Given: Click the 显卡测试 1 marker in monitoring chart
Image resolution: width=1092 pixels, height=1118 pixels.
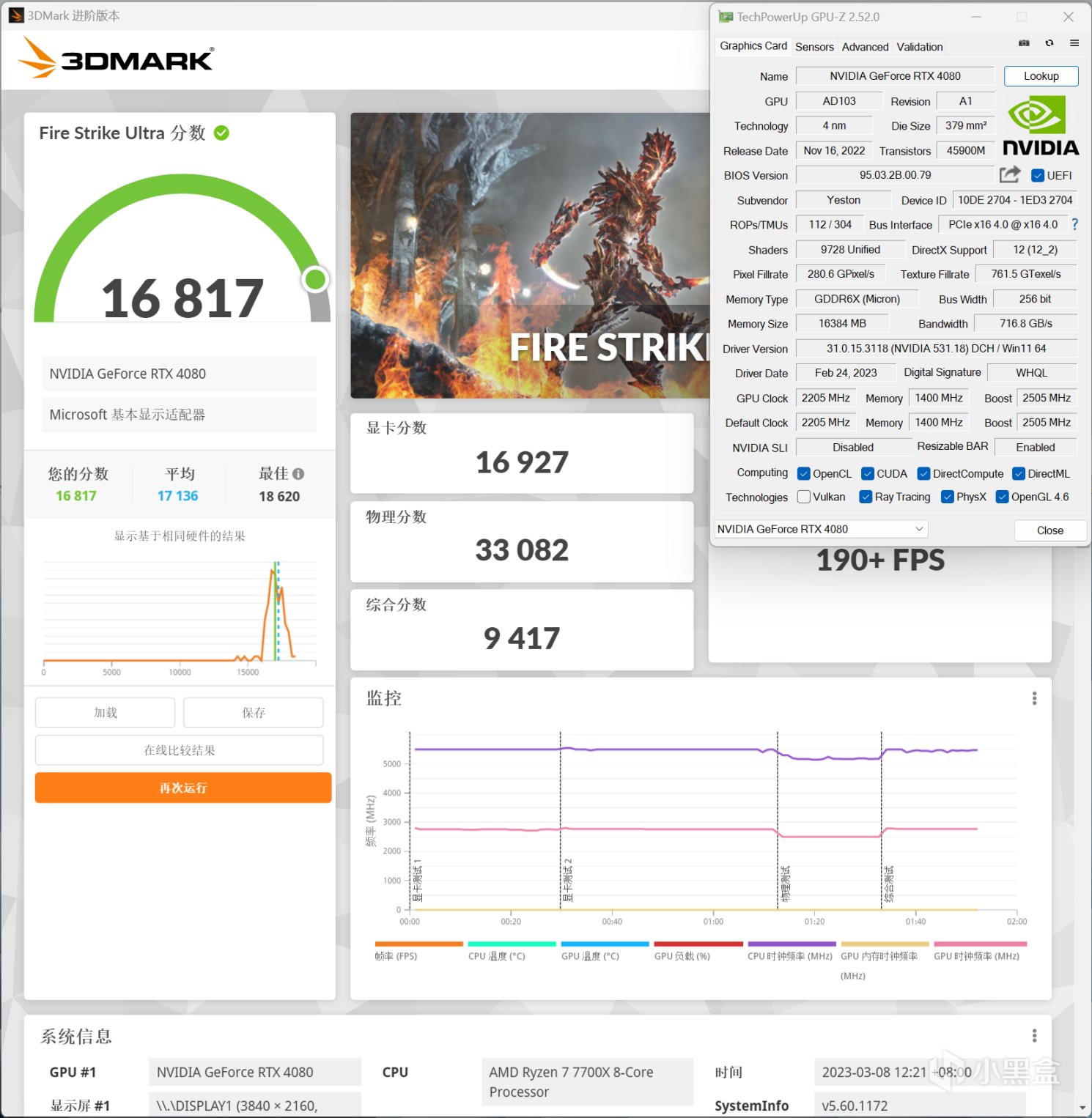Looking at the screenshot, I should tap(417, 880).
